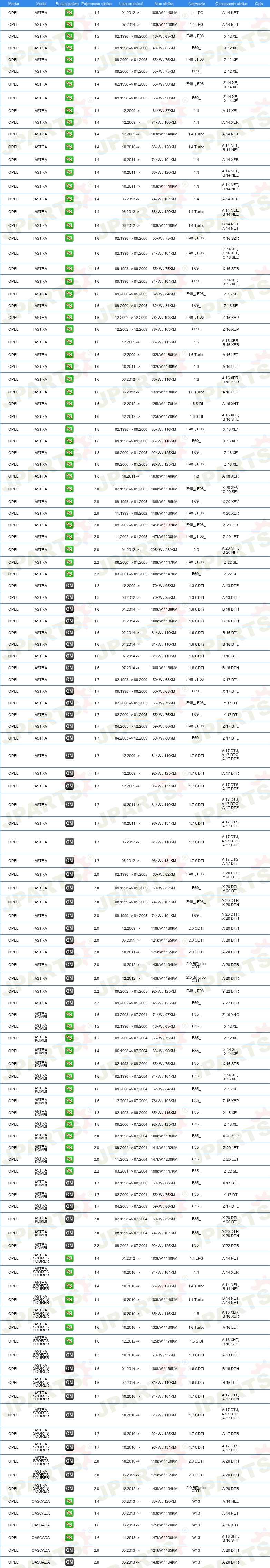Screen dimensions: 270x1568
Task: Click the Lata produkcji column header
Action: 131,4
